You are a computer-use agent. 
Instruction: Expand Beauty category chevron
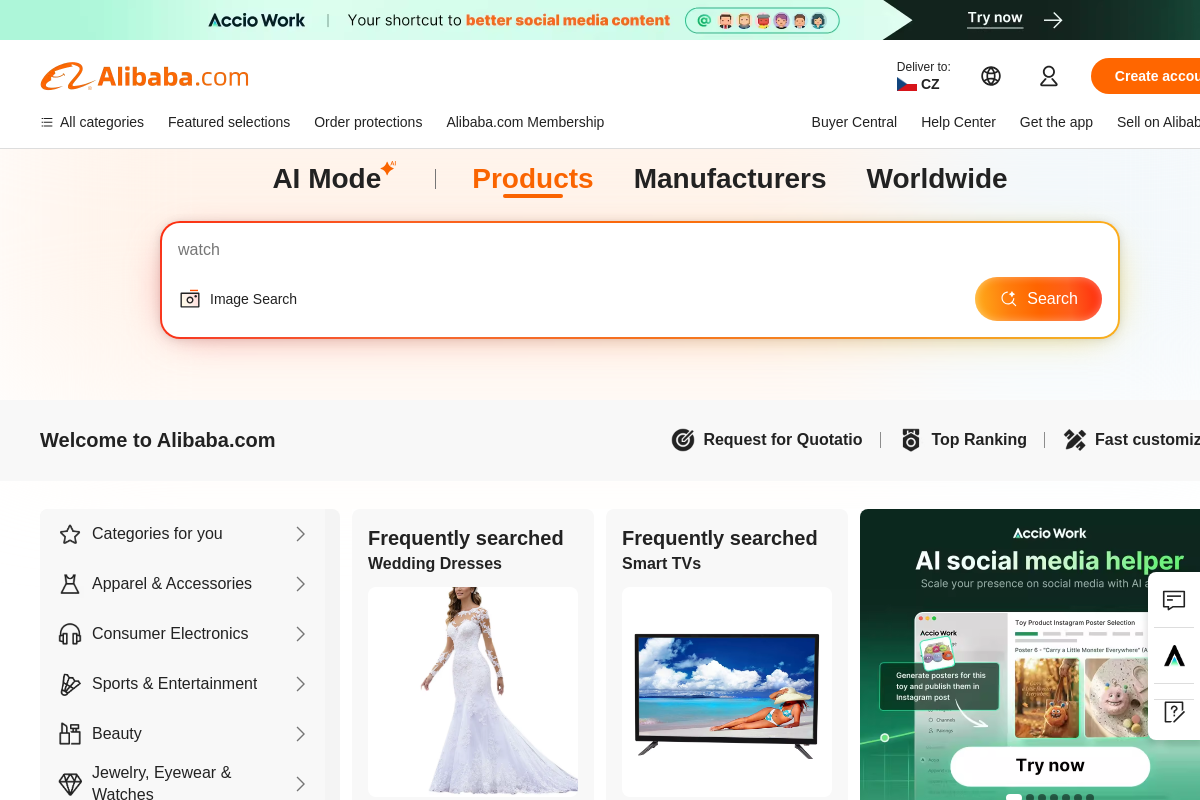click(x=300, y=734)
